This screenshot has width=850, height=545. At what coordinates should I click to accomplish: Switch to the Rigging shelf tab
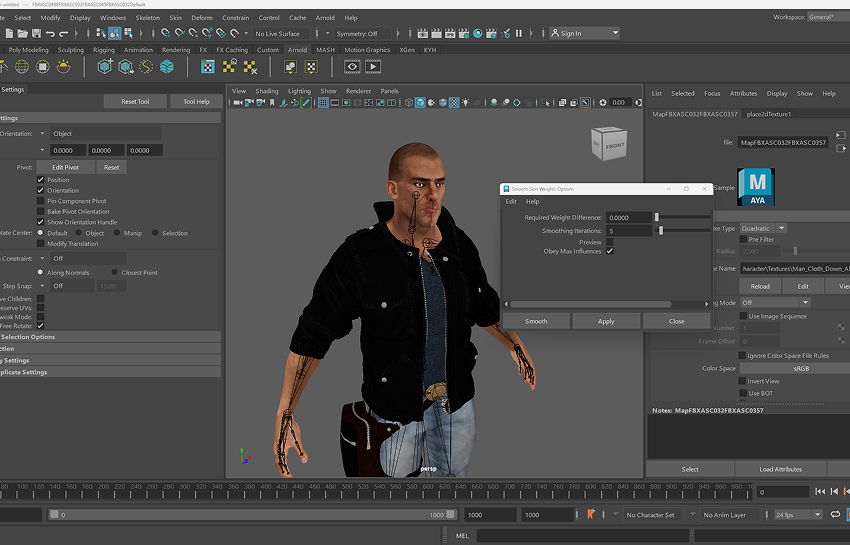point(104,49)
